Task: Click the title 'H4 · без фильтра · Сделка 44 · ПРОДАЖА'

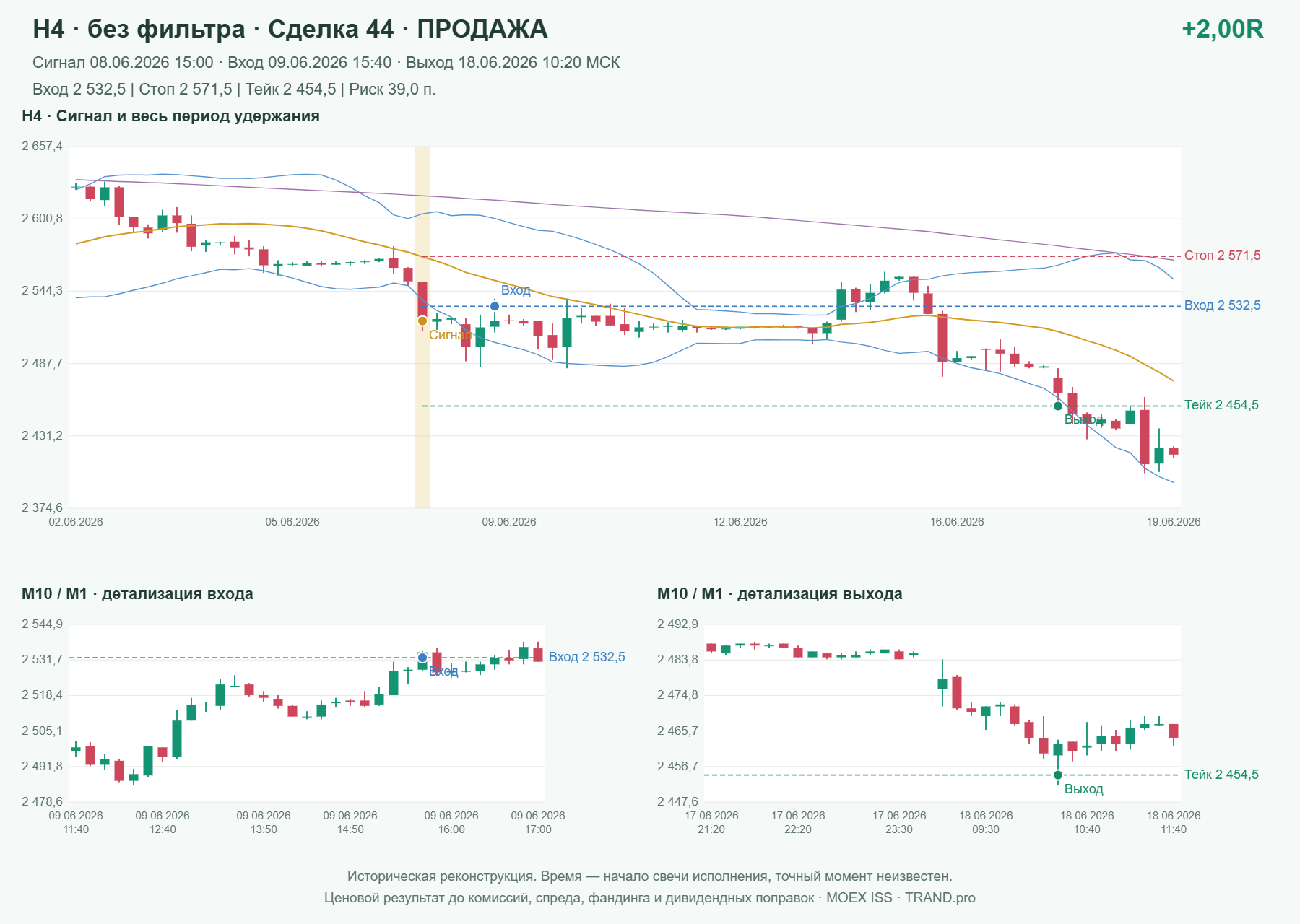Action: [x=290, y=29]
